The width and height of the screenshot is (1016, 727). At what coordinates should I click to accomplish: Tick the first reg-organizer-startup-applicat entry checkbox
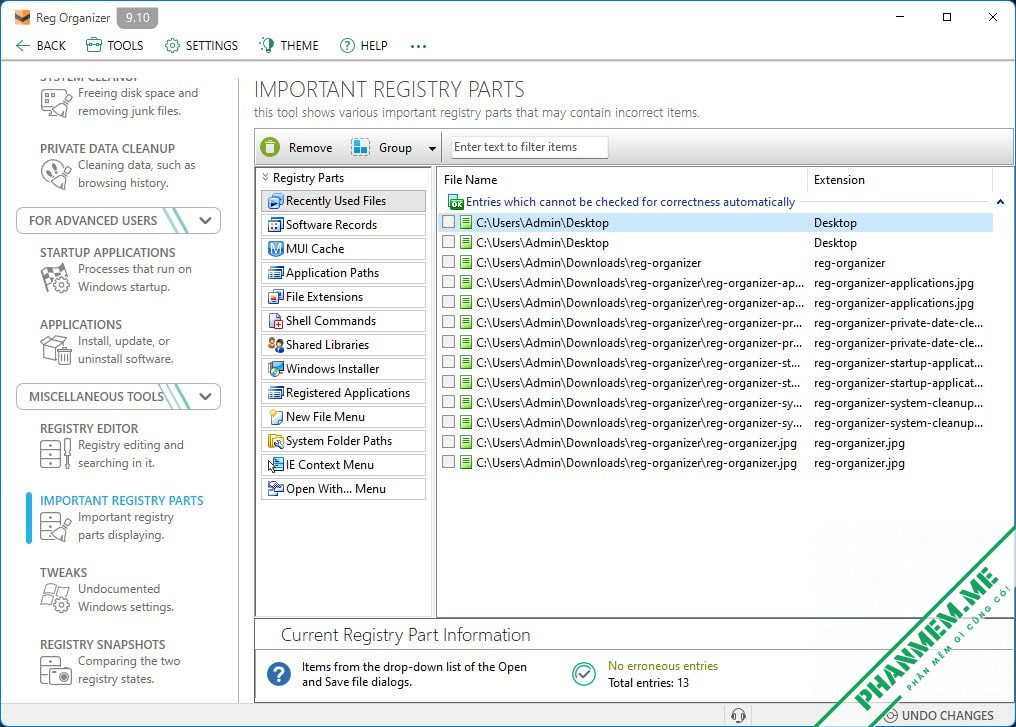pyautogui.click(x=448, y=363)
